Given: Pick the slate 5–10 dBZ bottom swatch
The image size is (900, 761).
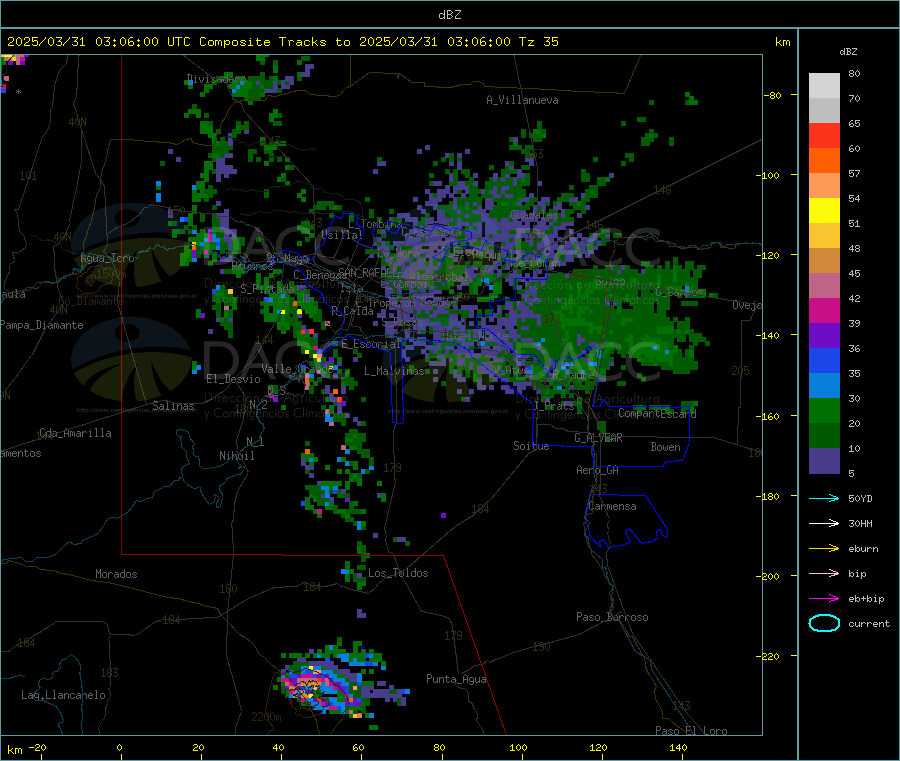Looking at the screenshot, I should (824, 461).
